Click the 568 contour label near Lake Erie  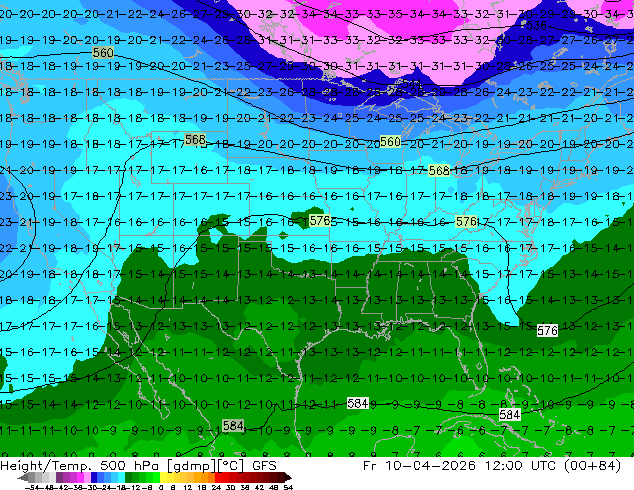(x=439, y=171)
